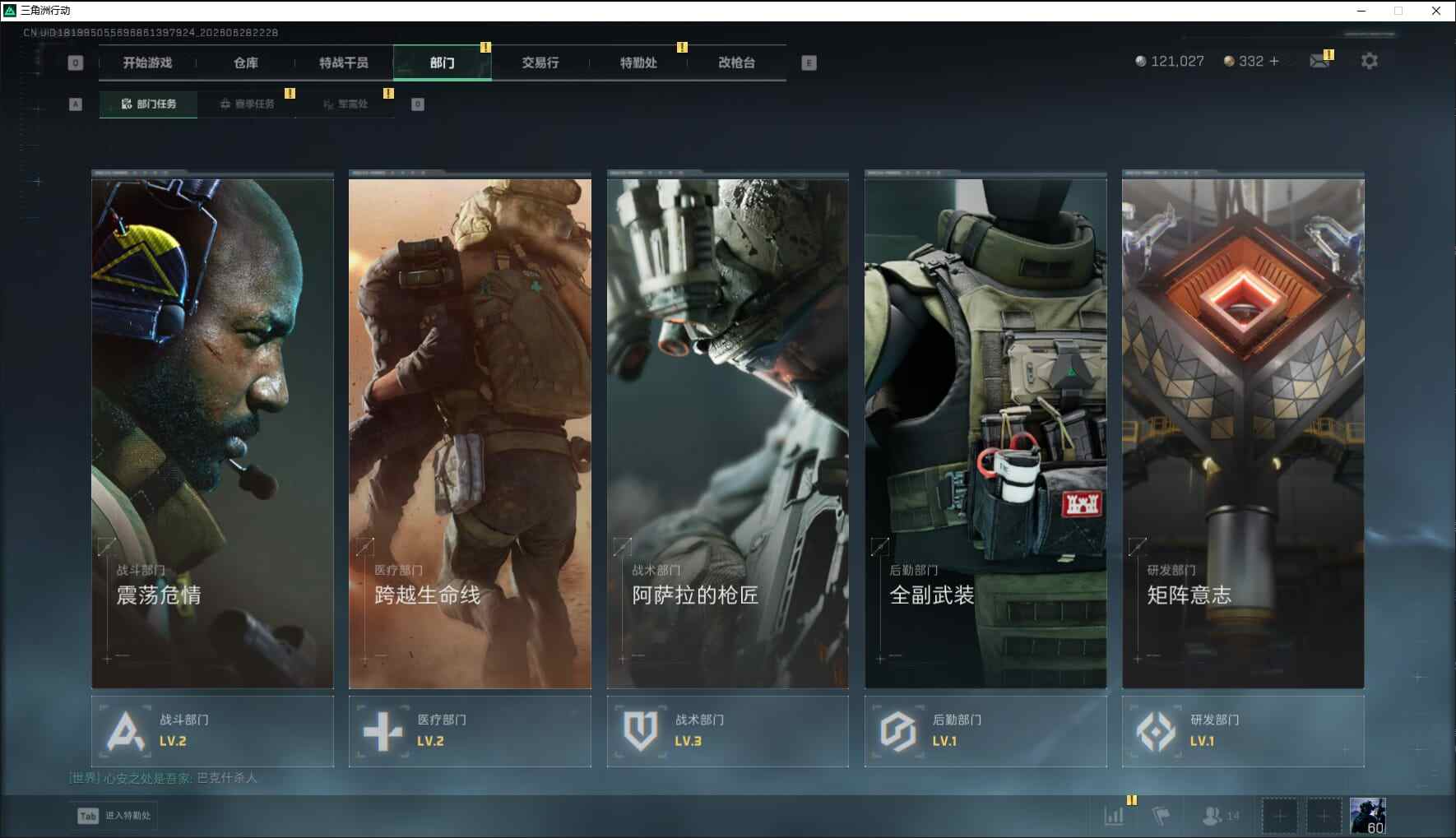Screen dimensions: 1456x838
Task: Switch to the 特勤处 top tab
Action: (638, 63)
